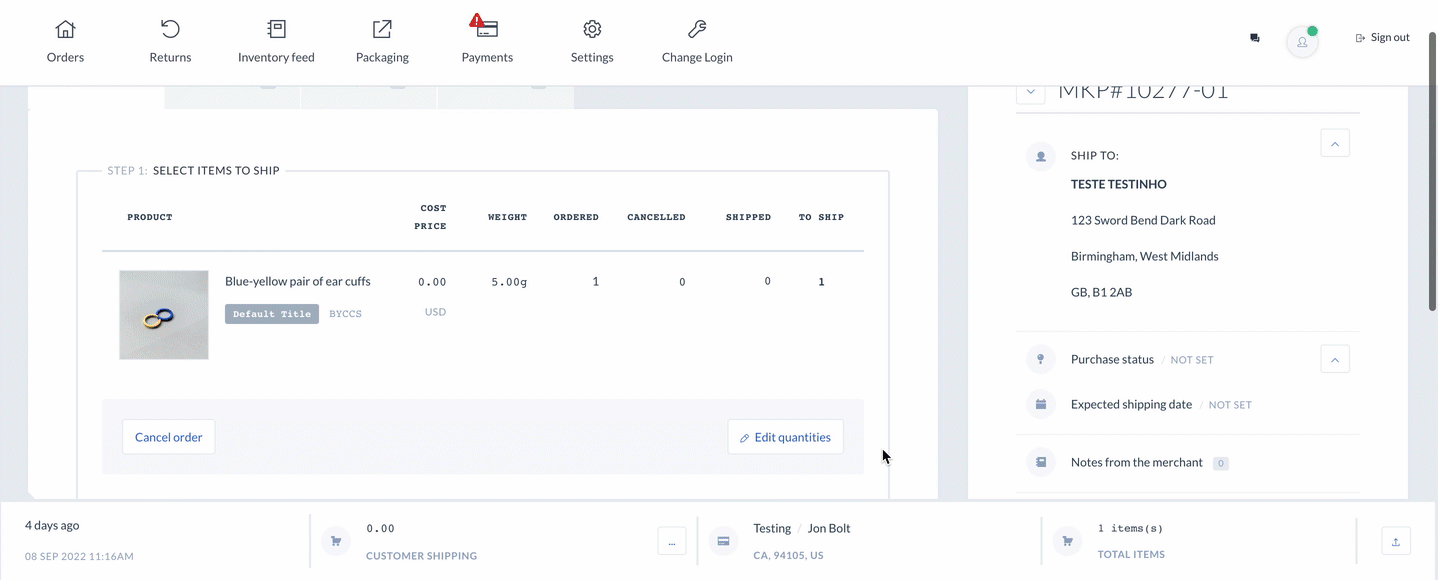Click the 08 SEP 2022 11:16AM timestamp
Screen dimensions: 1438x580
click(x=79, y=556)
